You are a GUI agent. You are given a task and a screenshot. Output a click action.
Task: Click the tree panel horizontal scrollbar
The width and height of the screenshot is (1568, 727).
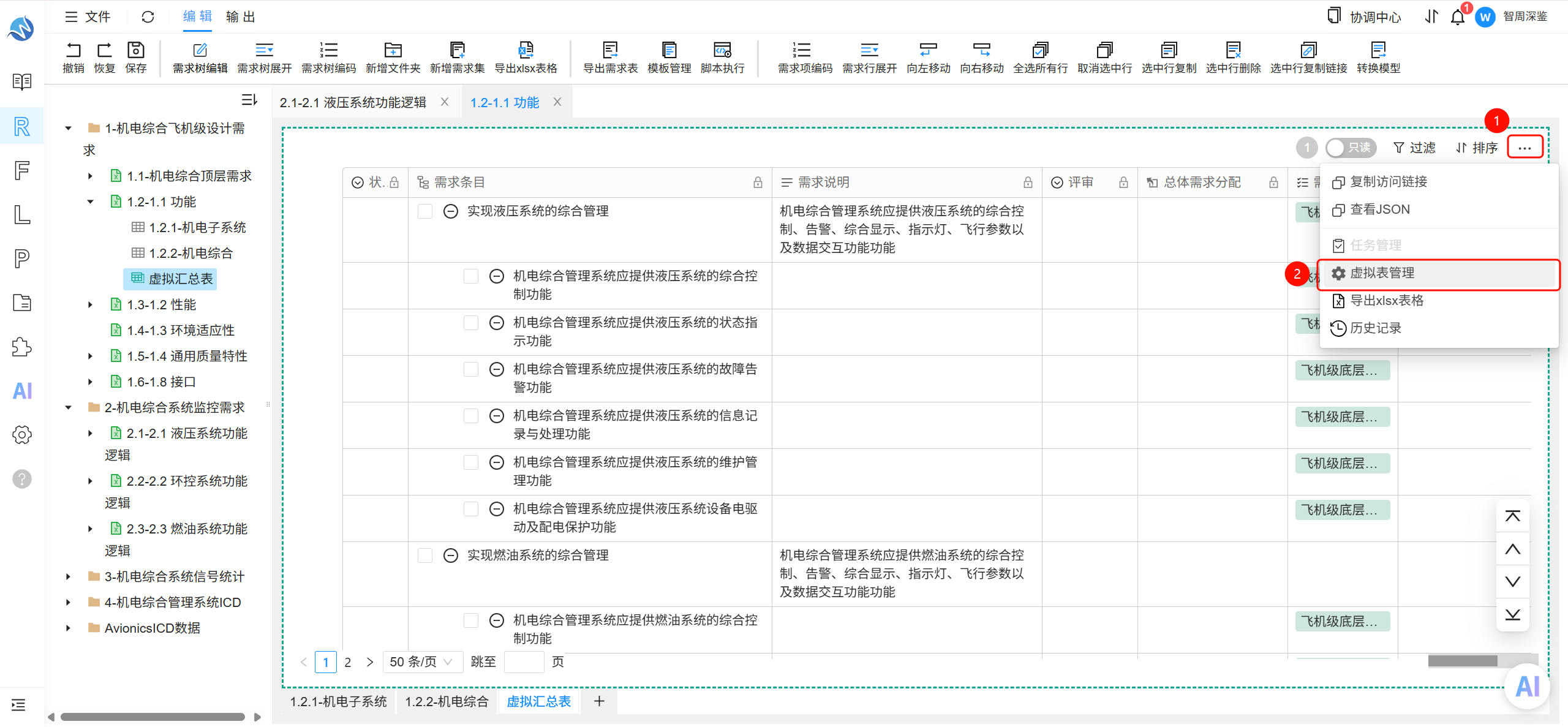[x=153, y=717]
